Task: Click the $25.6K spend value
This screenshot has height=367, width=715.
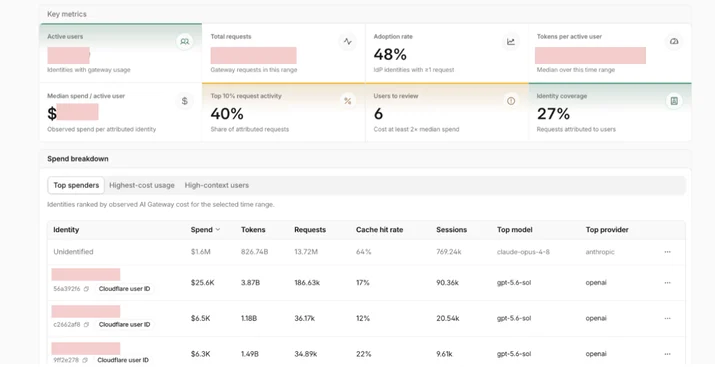Action: [202, 283]
